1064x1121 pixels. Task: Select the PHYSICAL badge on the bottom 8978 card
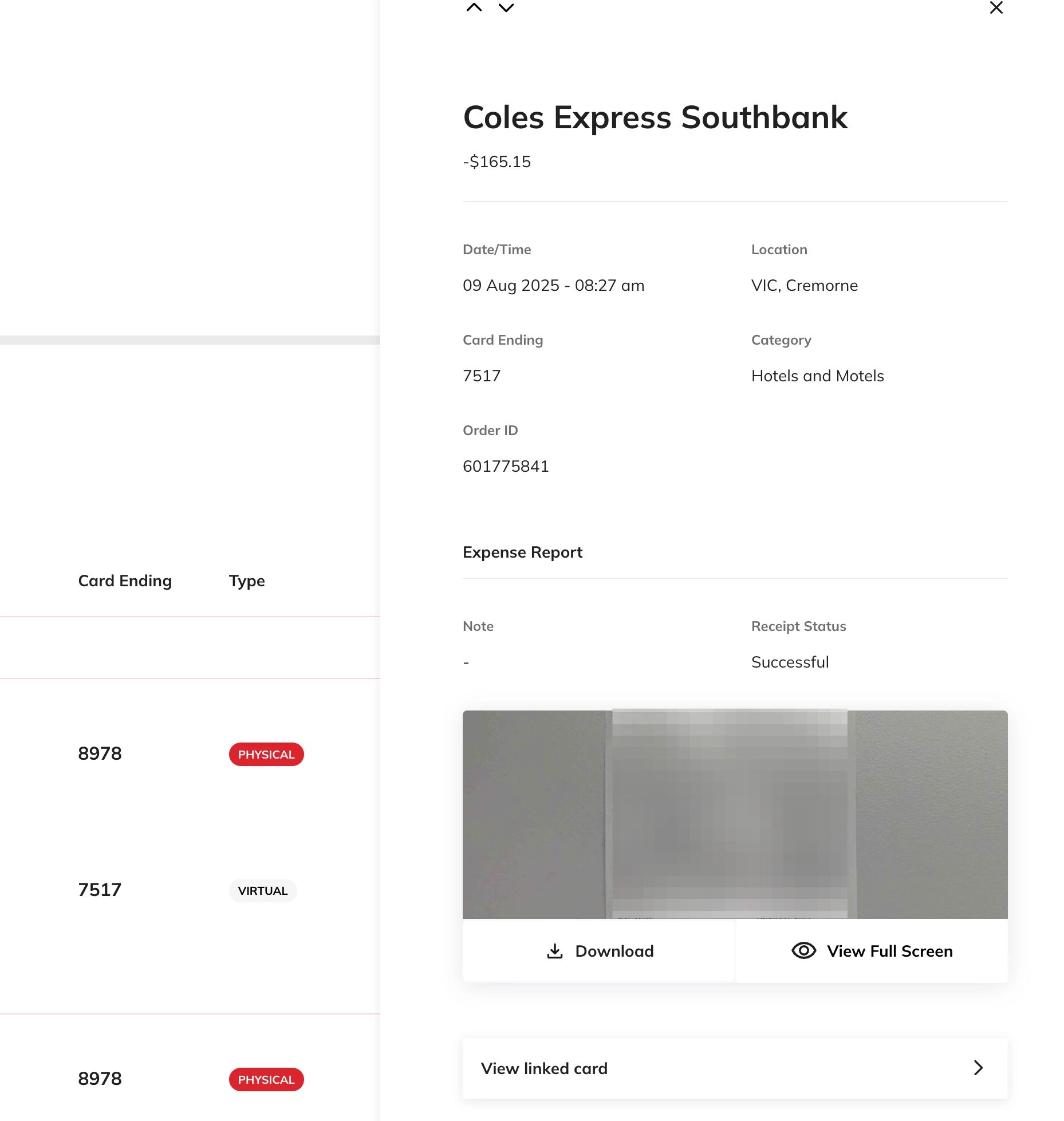pos(266,1079)
